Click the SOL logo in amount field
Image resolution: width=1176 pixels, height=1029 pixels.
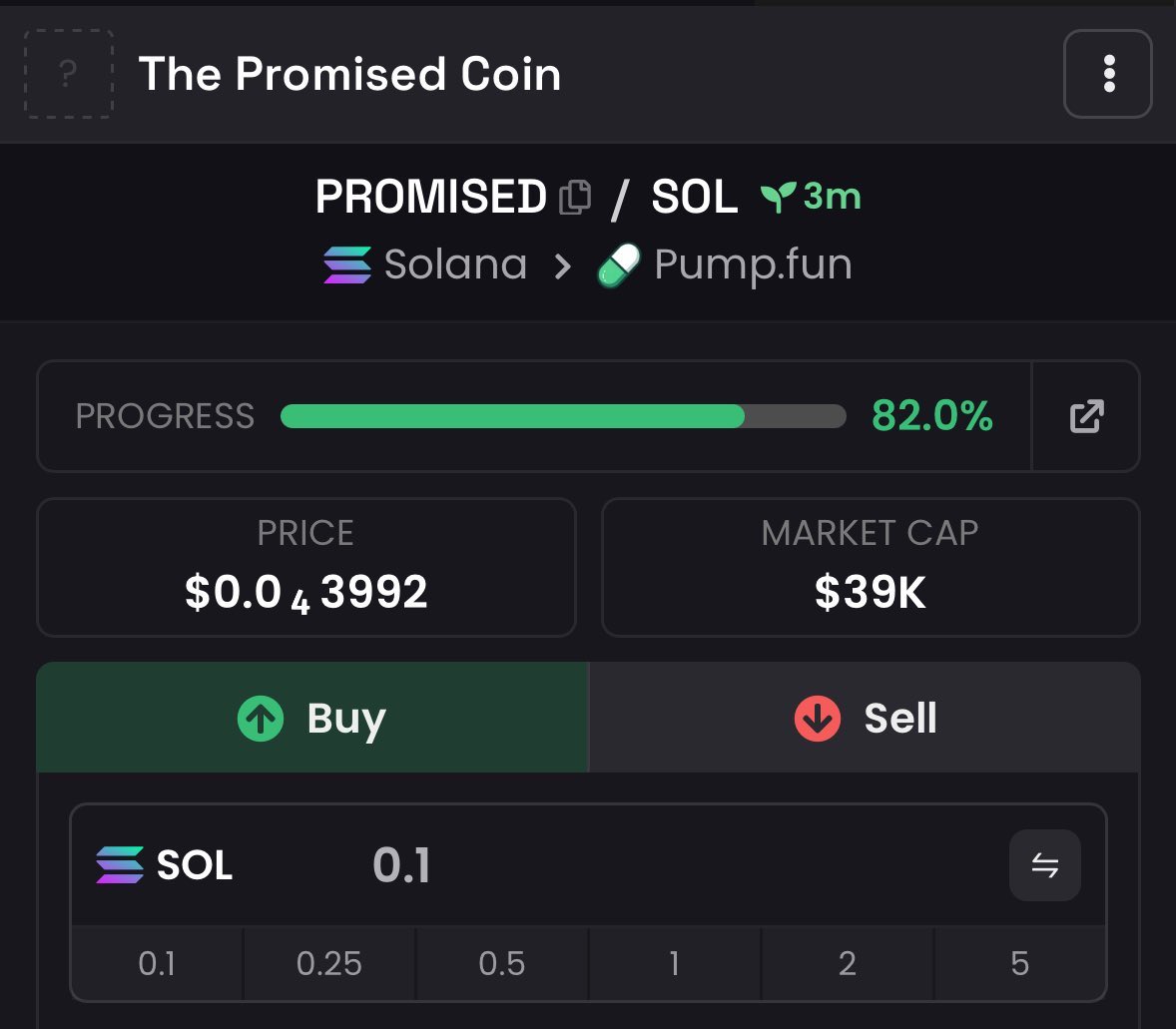pyautogui.click(x=120, y=865)
